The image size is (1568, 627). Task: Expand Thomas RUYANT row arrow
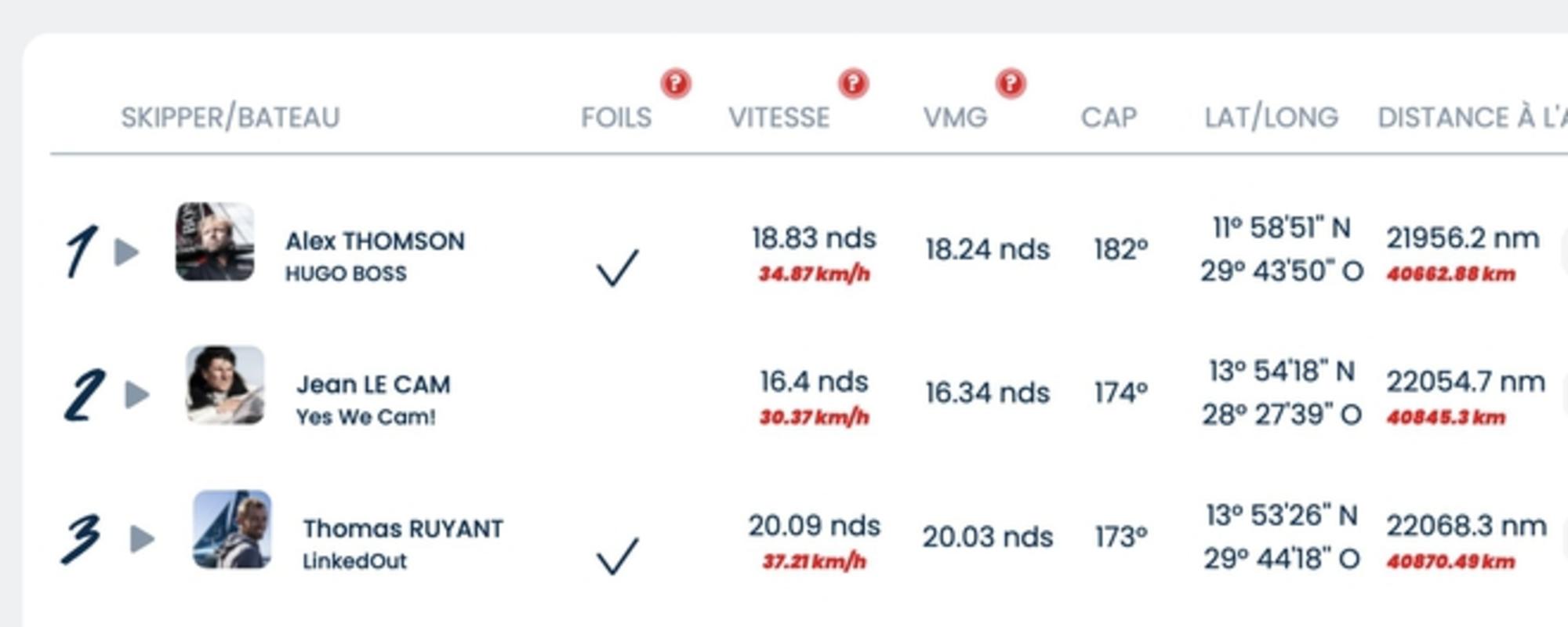pos(142,539)
